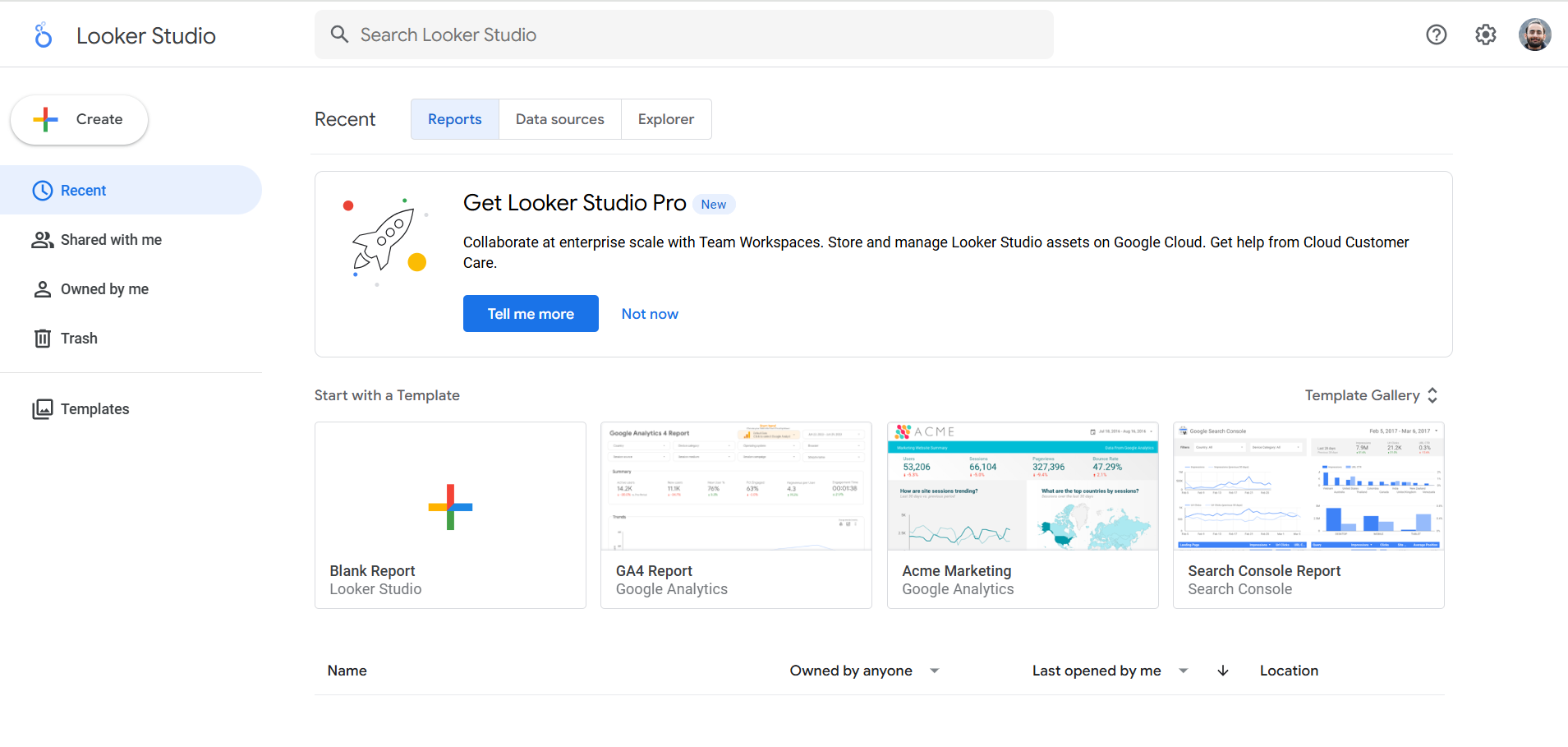
Task: Switch to the Data sources tab
Action: [560, 119]
